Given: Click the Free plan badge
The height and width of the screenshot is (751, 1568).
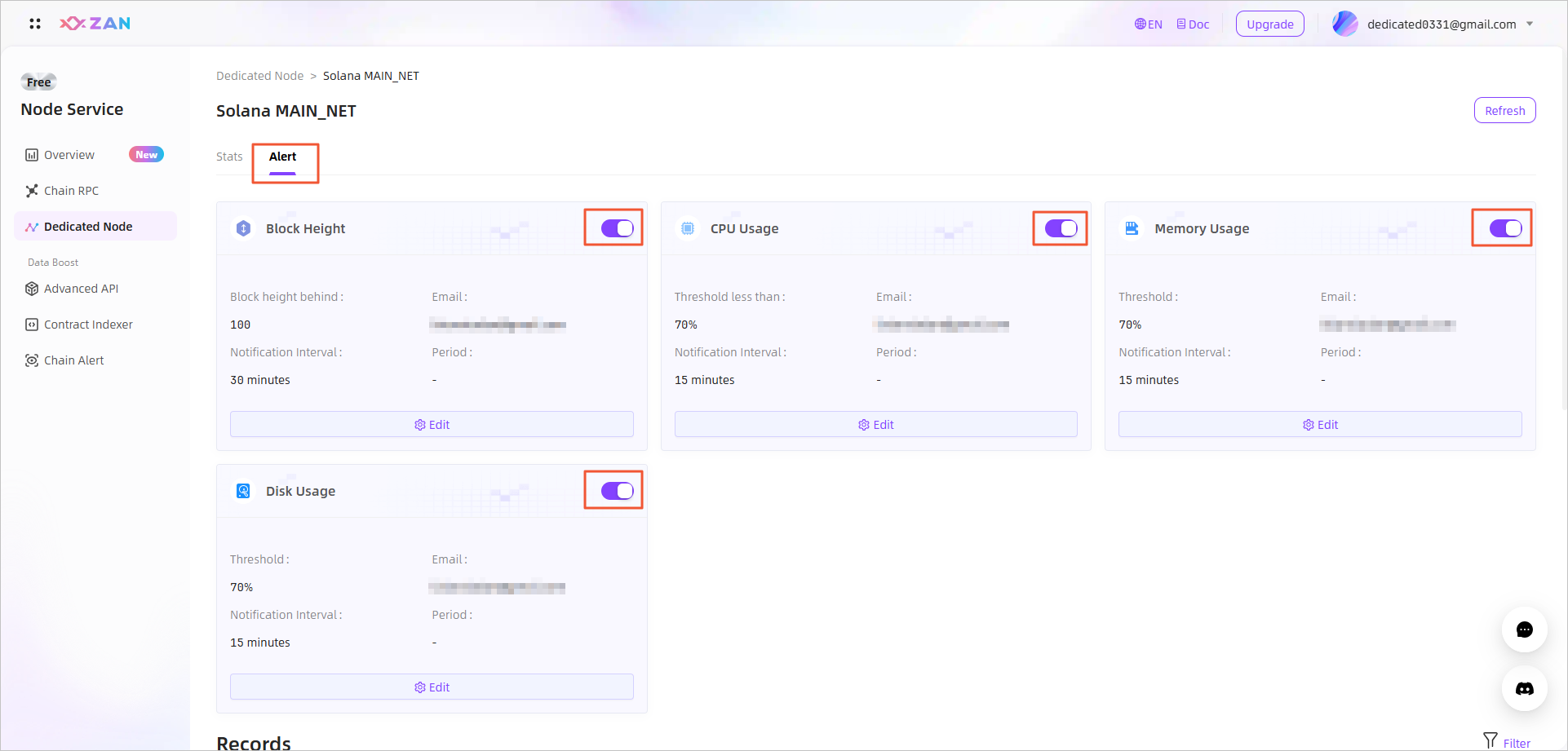Looking at the screenshot, I should (38, 82).
